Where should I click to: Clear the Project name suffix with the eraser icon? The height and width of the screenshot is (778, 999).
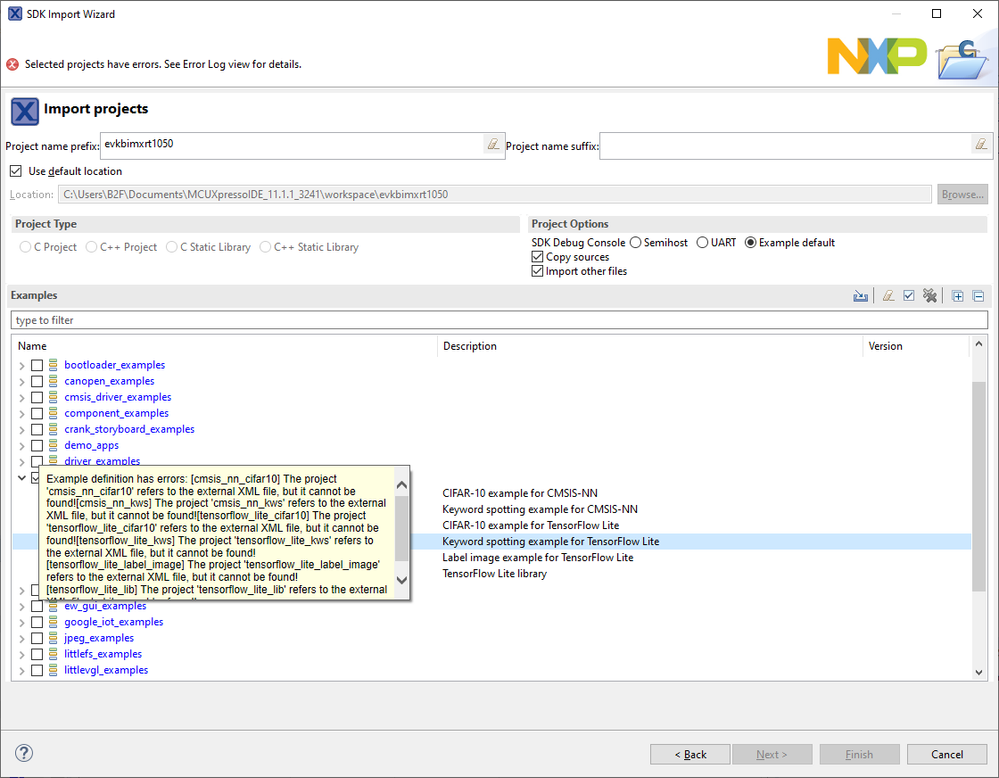pyautogui.click(x=981, y=145)
